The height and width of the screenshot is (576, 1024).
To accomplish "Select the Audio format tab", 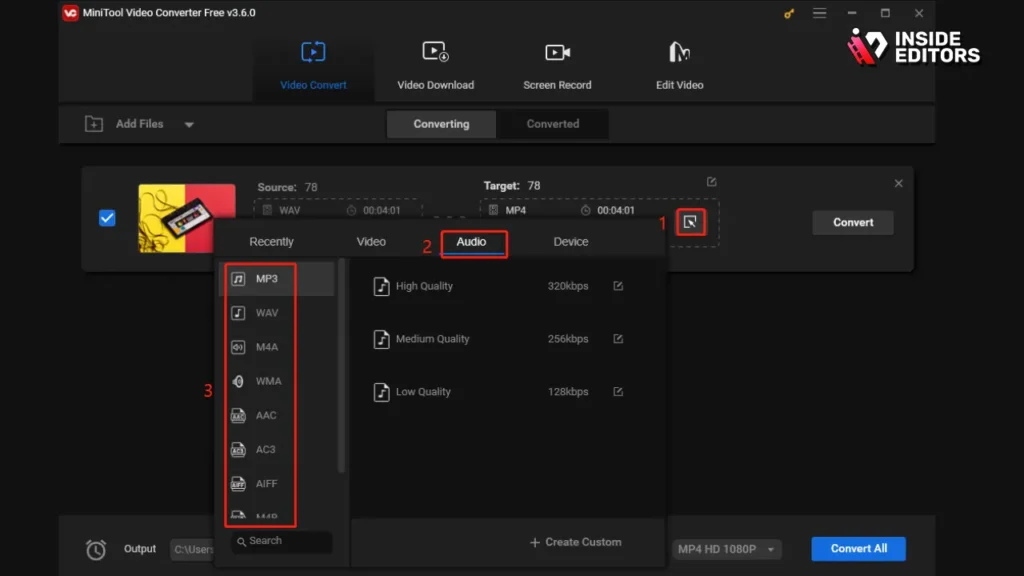I will (472, 242).
